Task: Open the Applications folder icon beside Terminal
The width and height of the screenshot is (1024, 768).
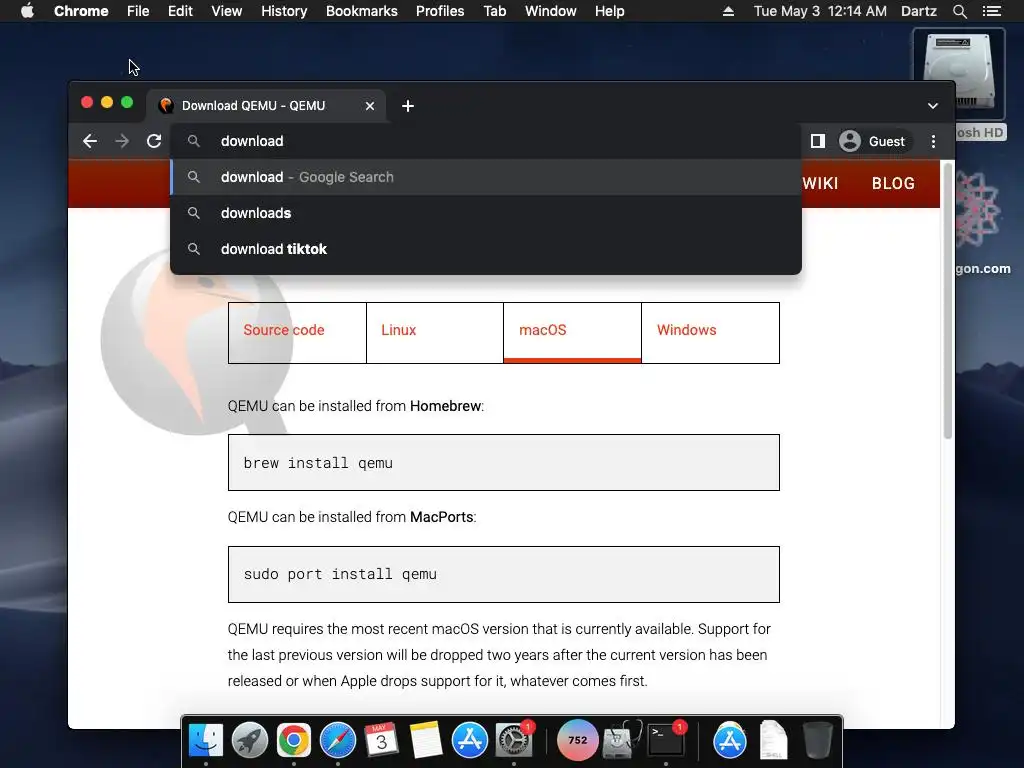Action: click(729, 740)
